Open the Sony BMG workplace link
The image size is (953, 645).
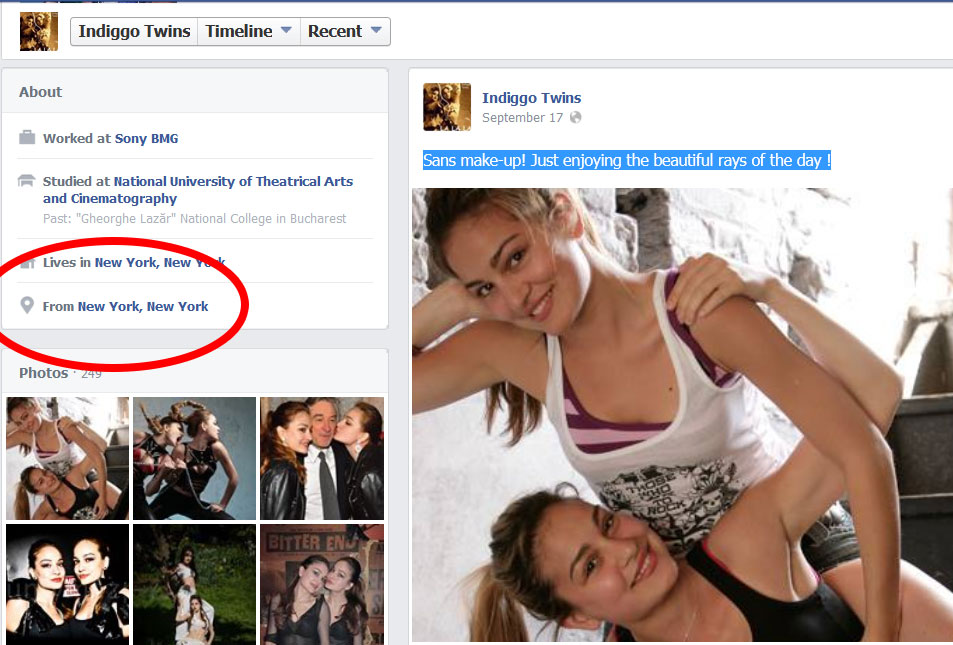point(146,139)
